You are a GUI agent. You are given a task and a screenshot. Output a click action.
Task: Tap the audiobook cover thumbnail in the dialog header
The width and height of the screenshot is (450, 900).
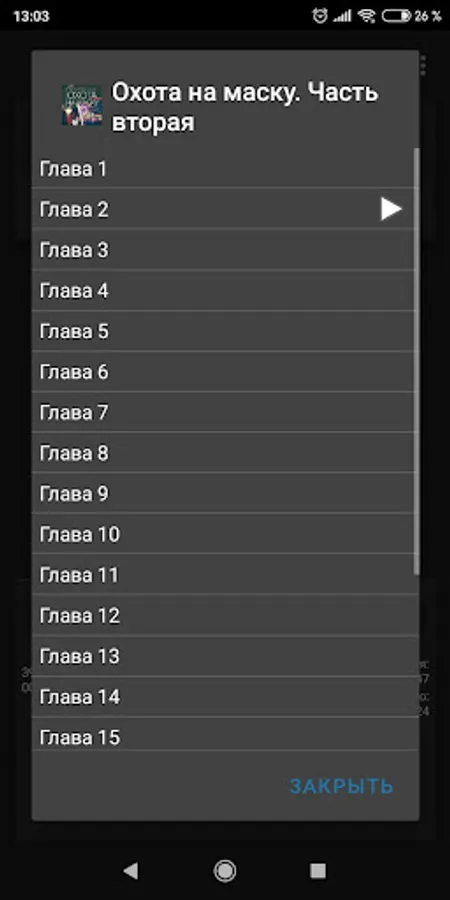point(82,106)
